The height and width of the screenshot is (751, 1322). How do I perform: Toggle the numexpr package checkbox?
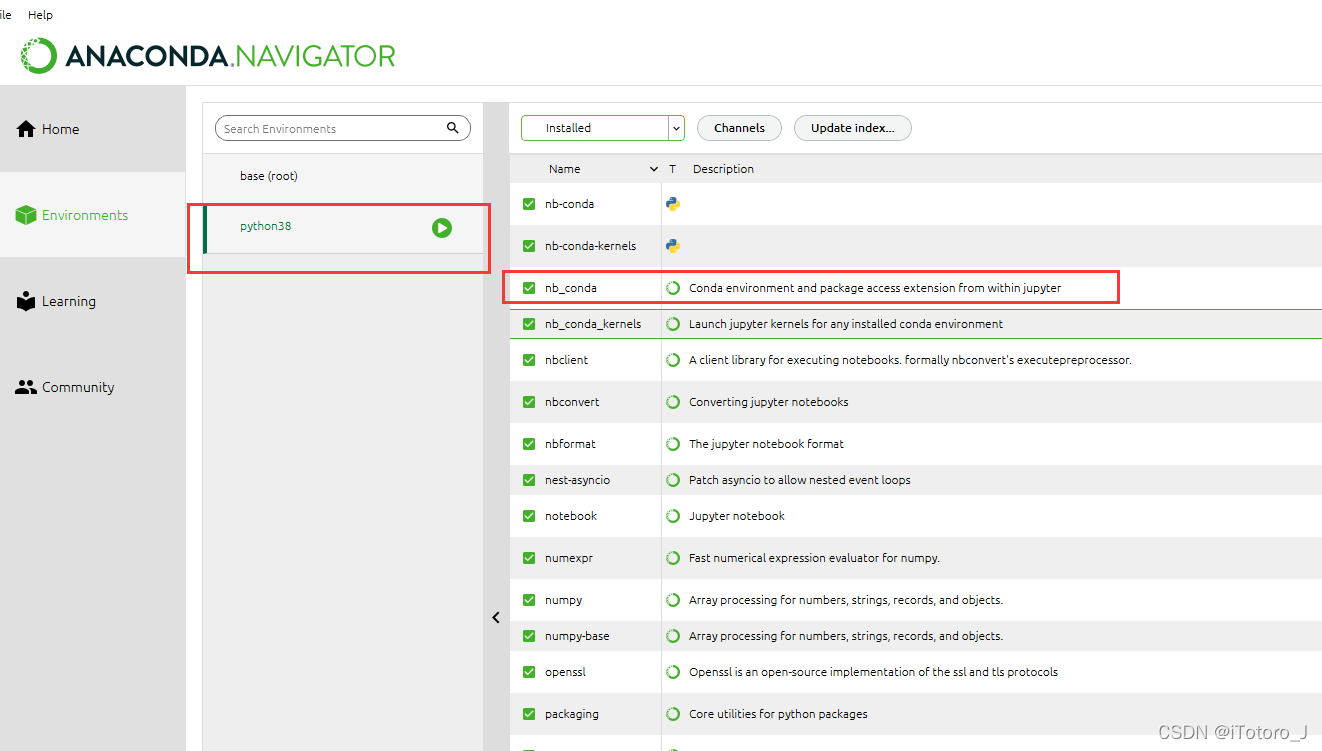click(x=529, y=558)
